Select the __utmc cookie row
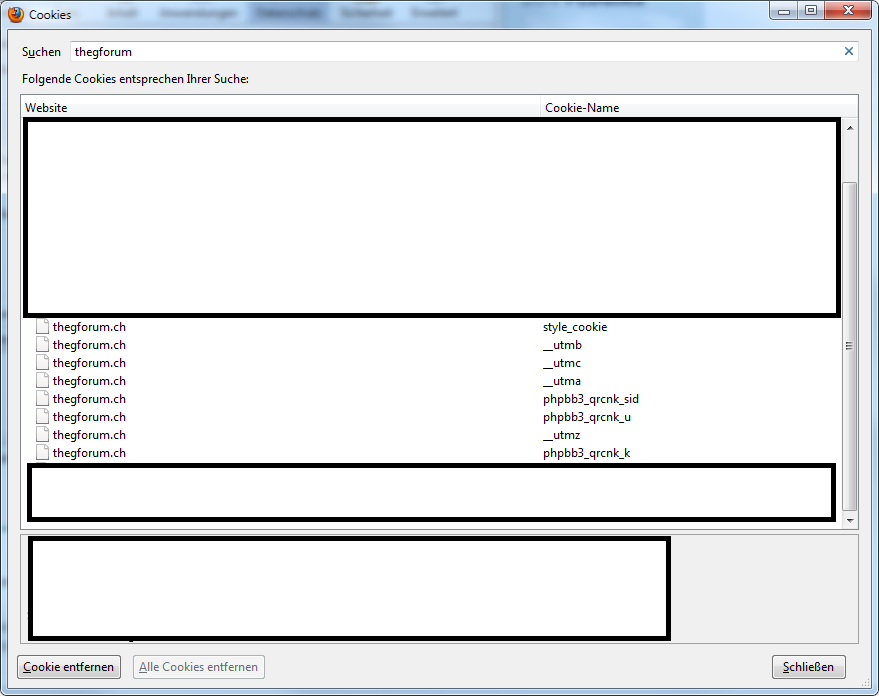The width and height of the screenshot is (879, 696). point(432,363)
